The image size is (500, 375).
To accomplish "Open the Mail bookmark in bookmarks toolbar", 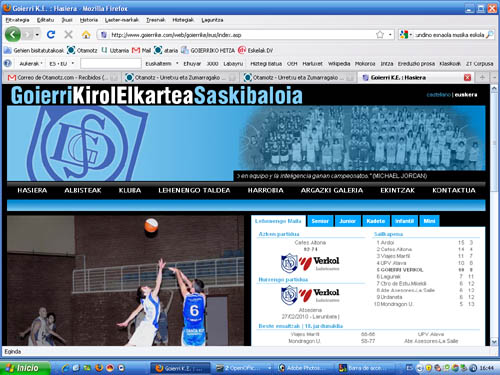I will [x=141, y=50].
